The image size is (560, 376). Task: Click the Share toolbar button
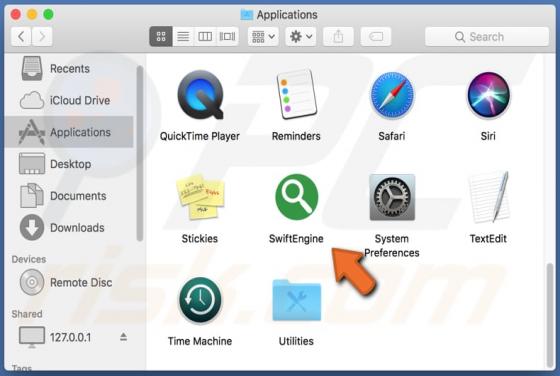(338, 36)
